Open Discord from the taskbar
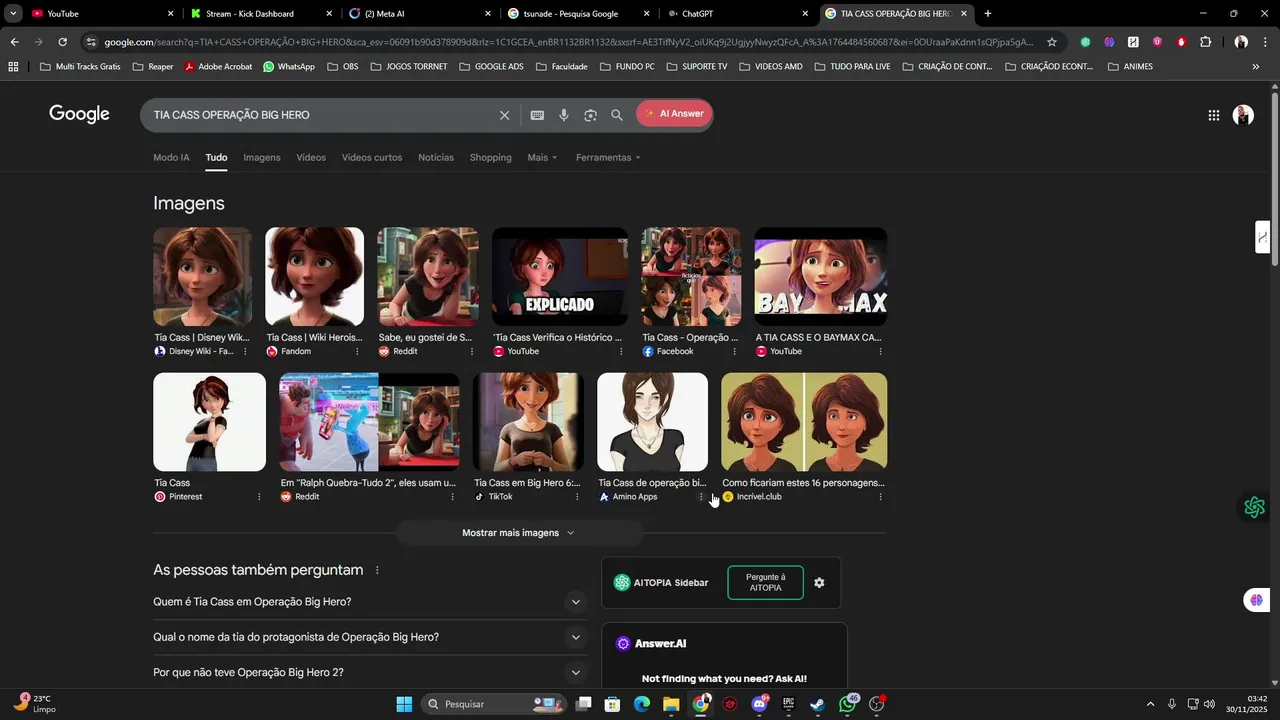Screen dimensions: 1280x720 pos(759,704)
